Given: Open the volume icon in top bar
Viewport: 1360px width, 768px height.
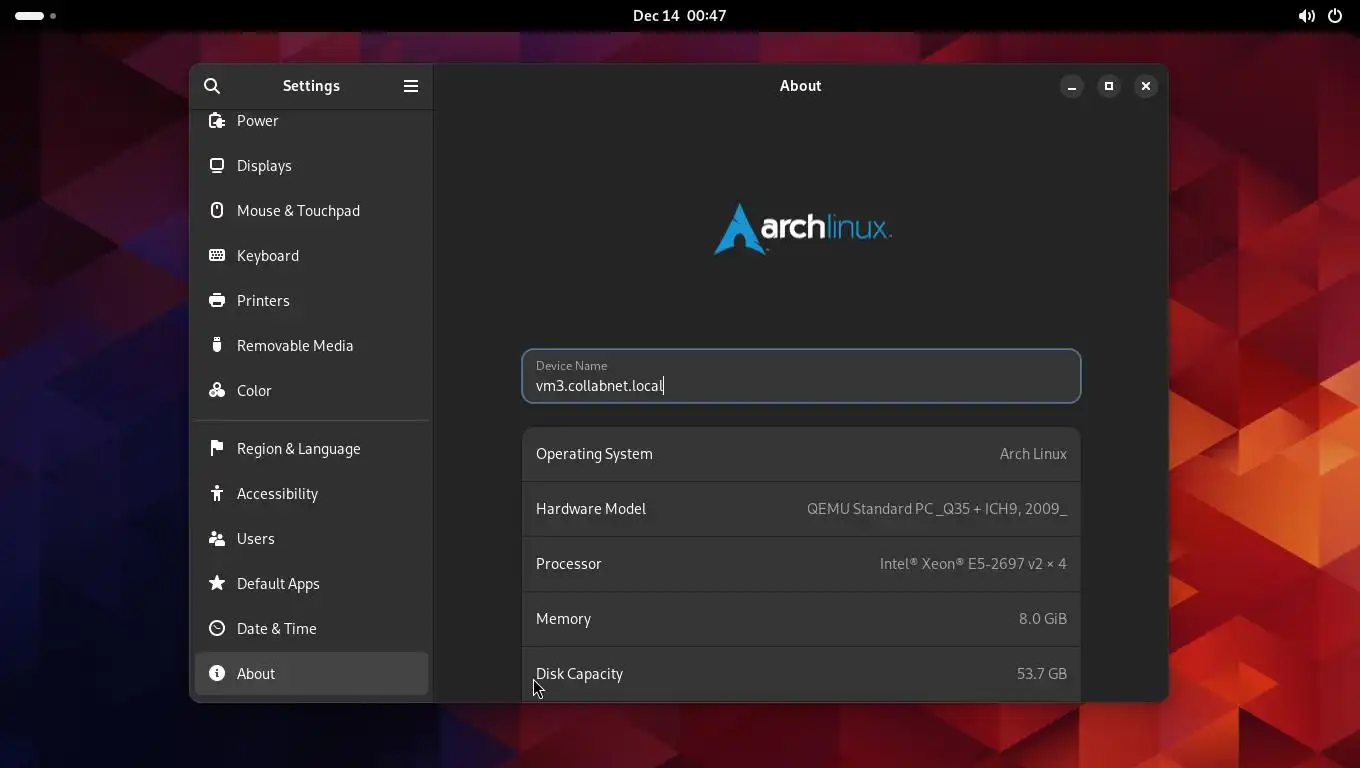Looking at the screenshot, I should coord(1306,16).
